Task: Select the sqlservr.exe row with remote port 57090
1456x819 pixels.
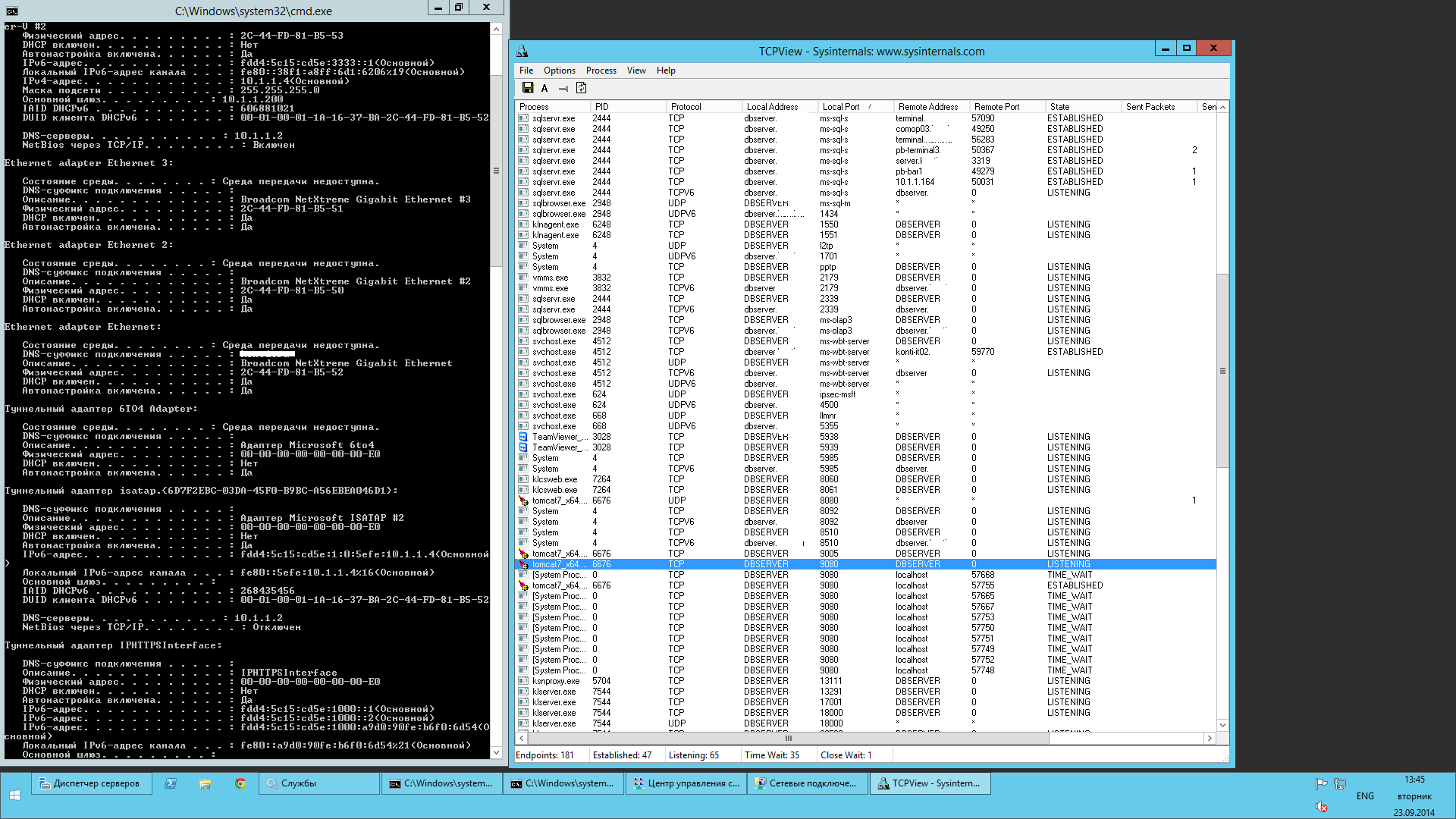Action: (x=866, y=118)
